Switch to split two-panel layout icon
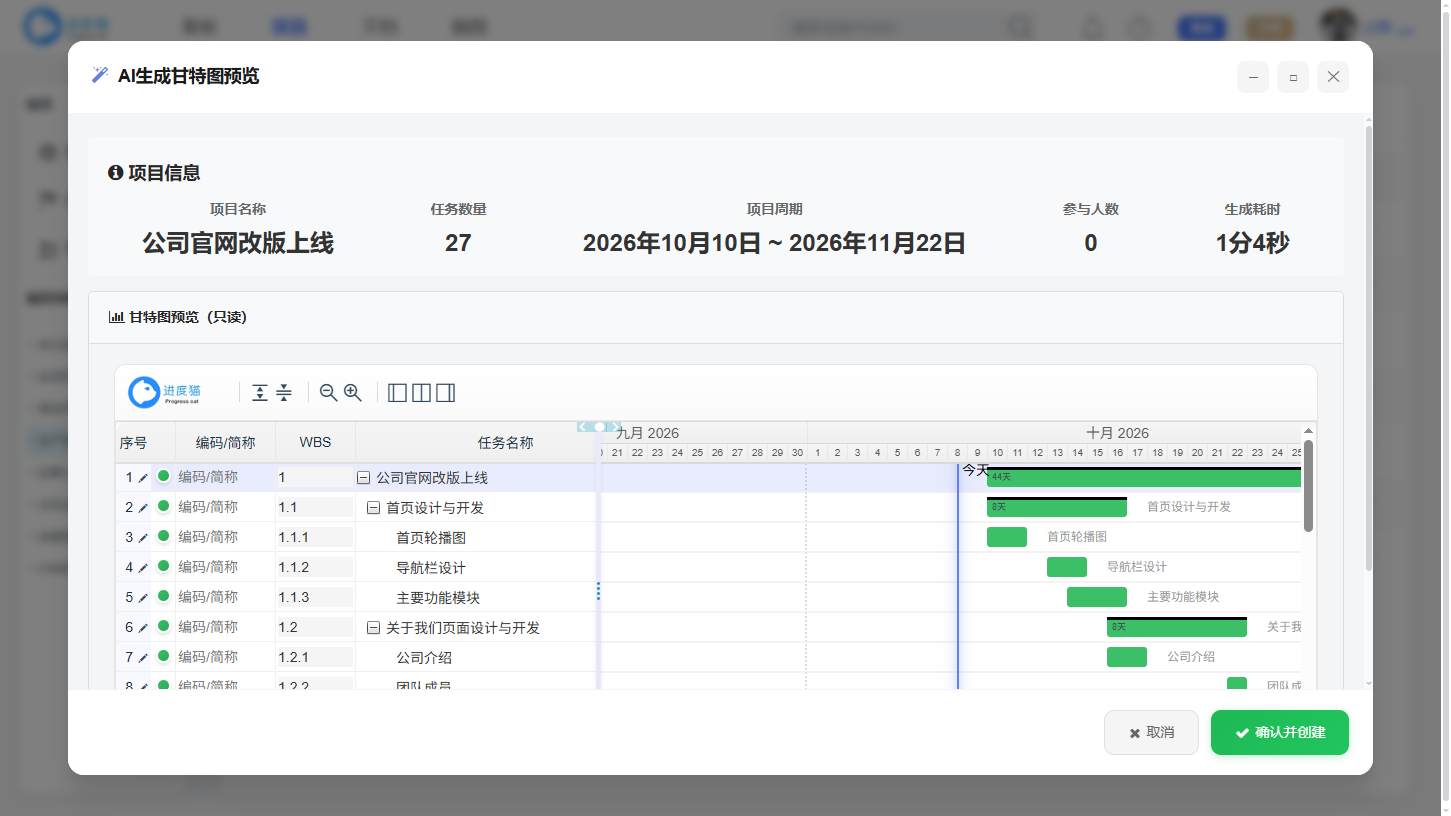Screen dimensions: 1451x816 [421, 393]
